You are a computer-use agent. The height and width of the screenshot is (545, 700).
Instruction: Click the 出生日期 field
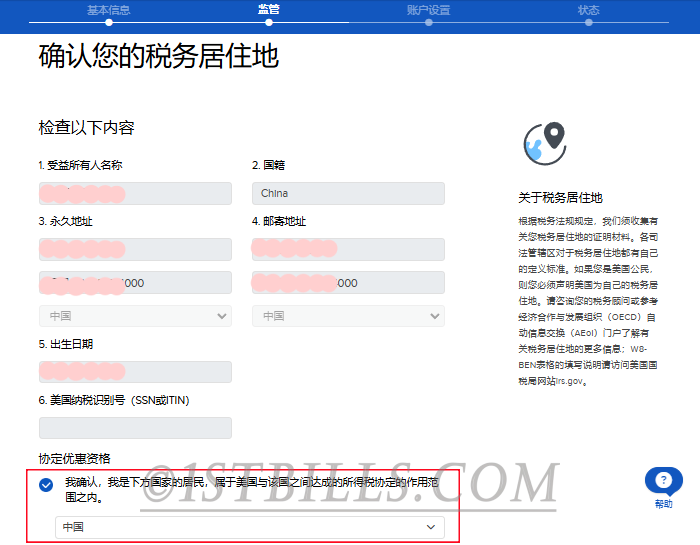point(135,372)
